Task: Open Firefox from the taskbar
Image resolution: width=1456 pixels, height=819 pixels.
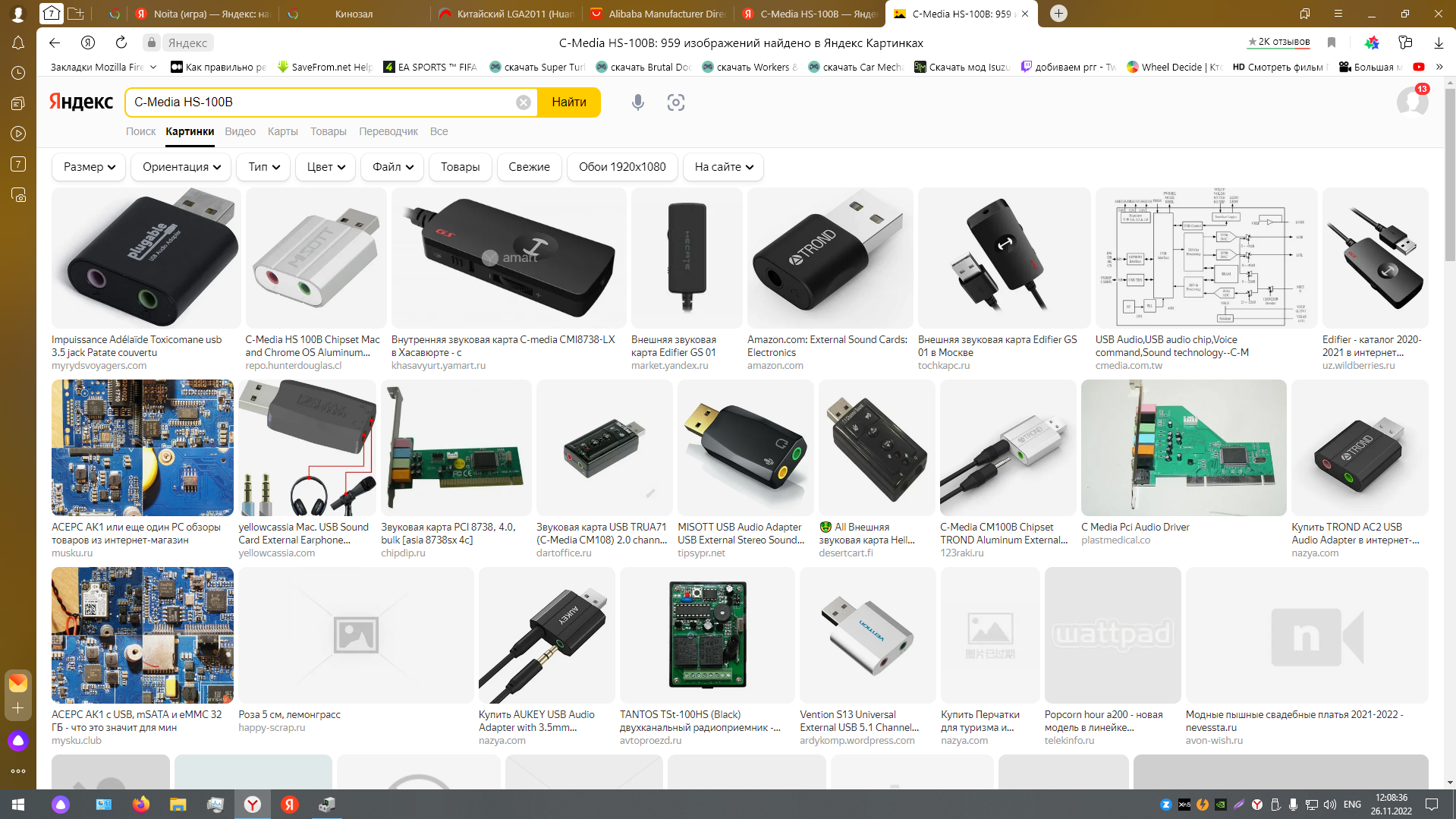Action: point(141,804)
